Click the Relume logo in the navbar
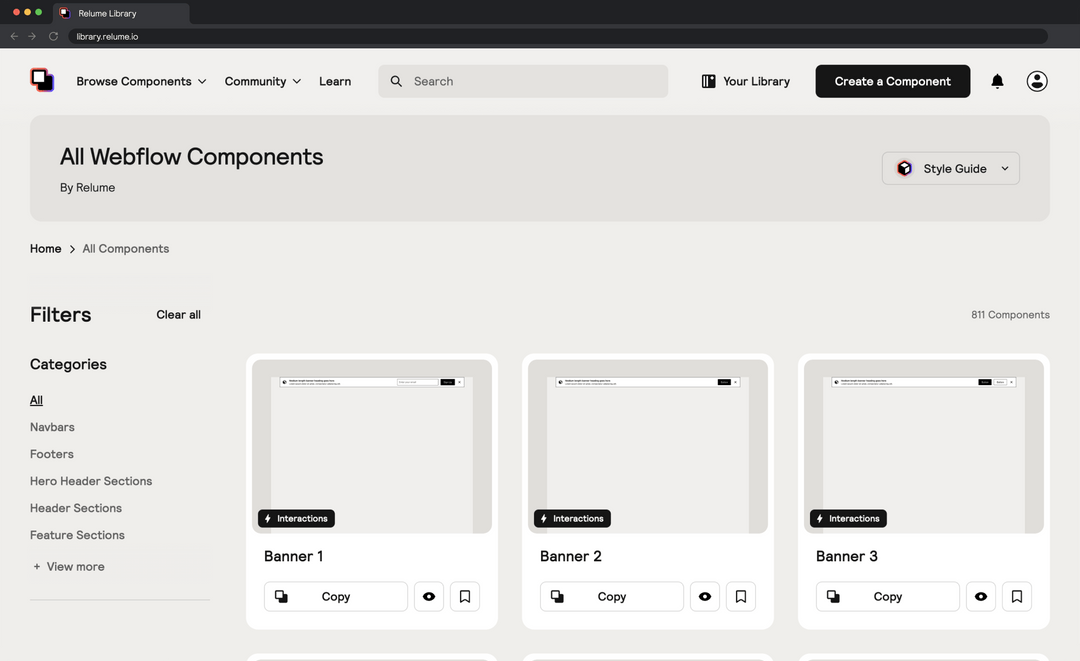1080x661 pixels. 42,80
